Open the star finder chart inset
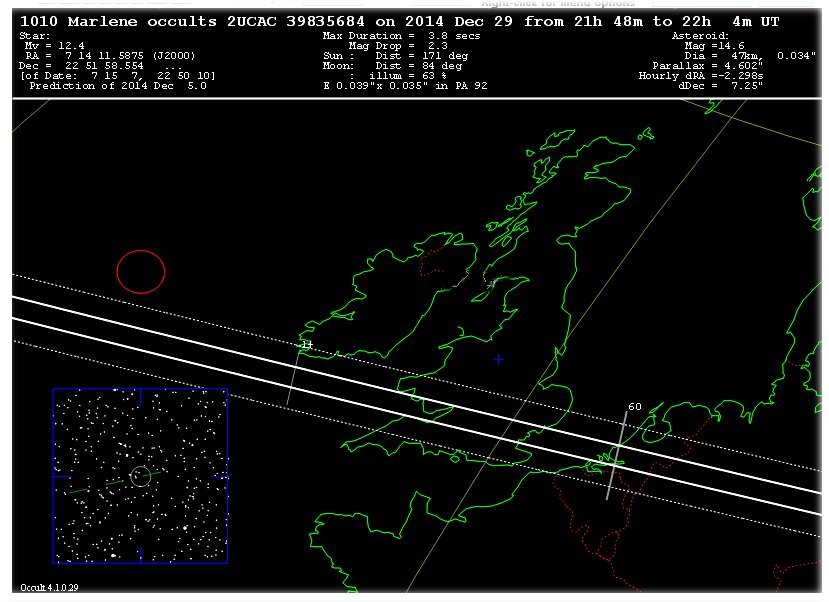 pos(140,476)
